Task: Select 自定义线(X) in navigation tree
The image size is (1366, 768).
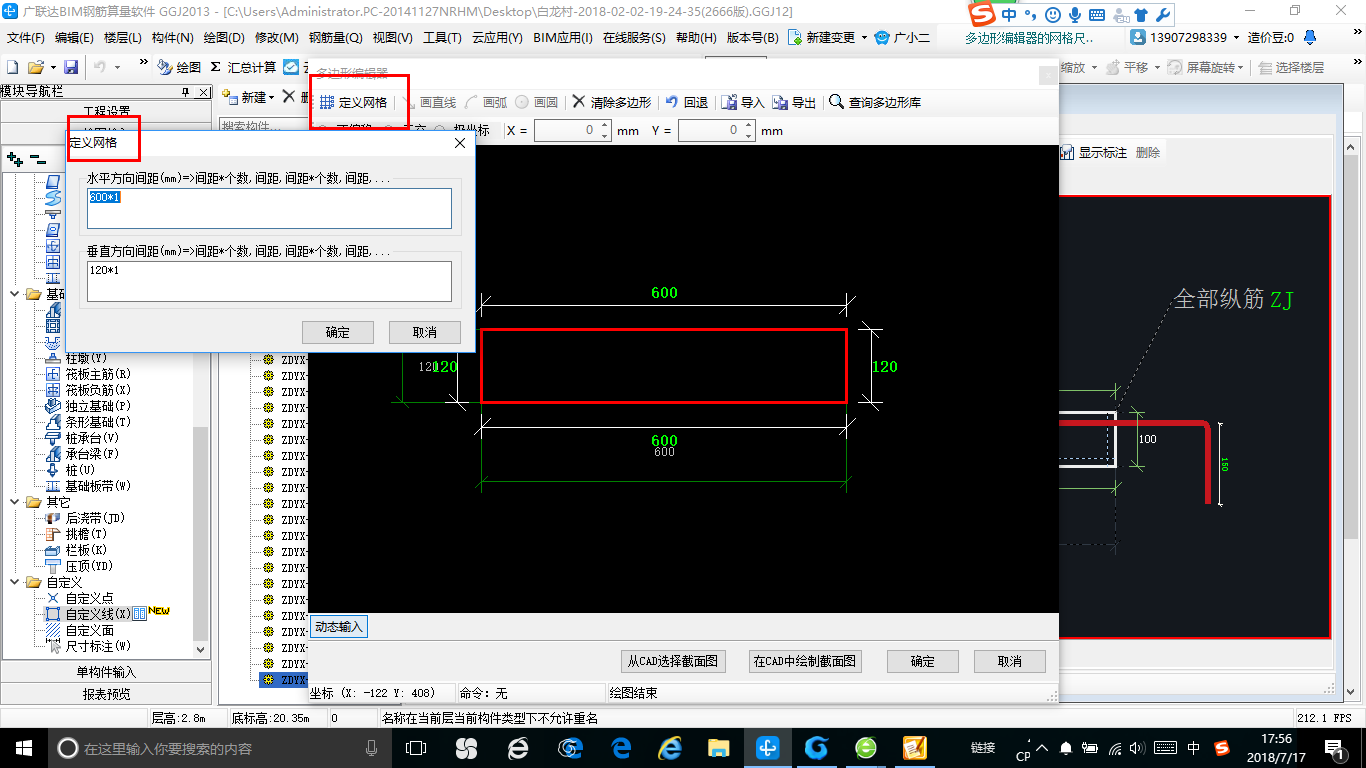Action: pyautogui.click(x=98, y=614)
